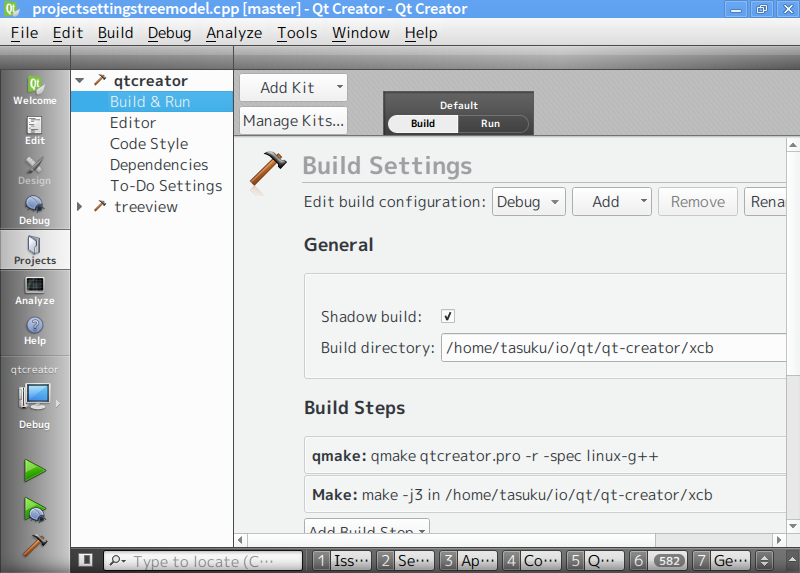Open the Edit menu
The image size is (800, 573).
pos(67,33)
